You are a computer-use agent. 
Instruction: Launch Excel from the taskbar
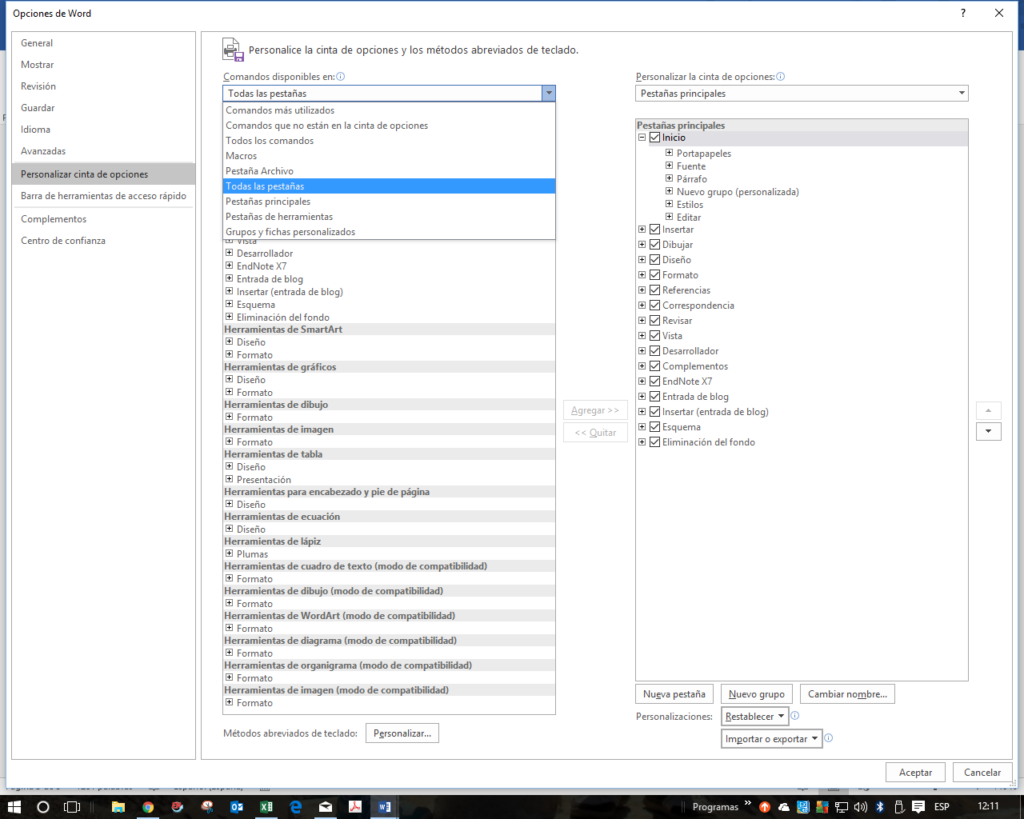click(267, 806)
